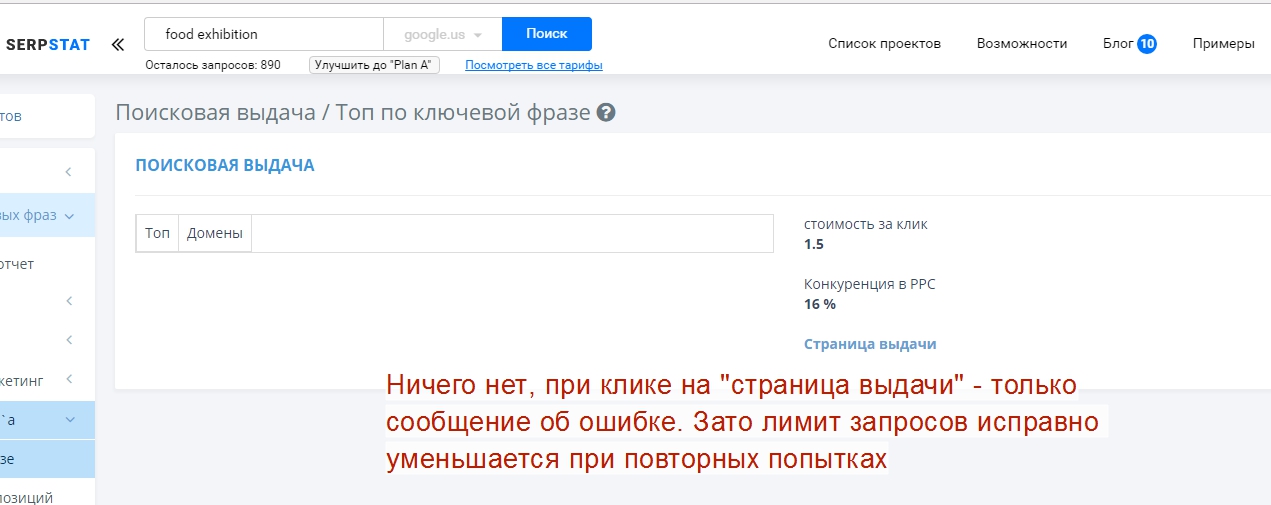
Task: Click the help question mark beside page title
Action: pos(605,113)
